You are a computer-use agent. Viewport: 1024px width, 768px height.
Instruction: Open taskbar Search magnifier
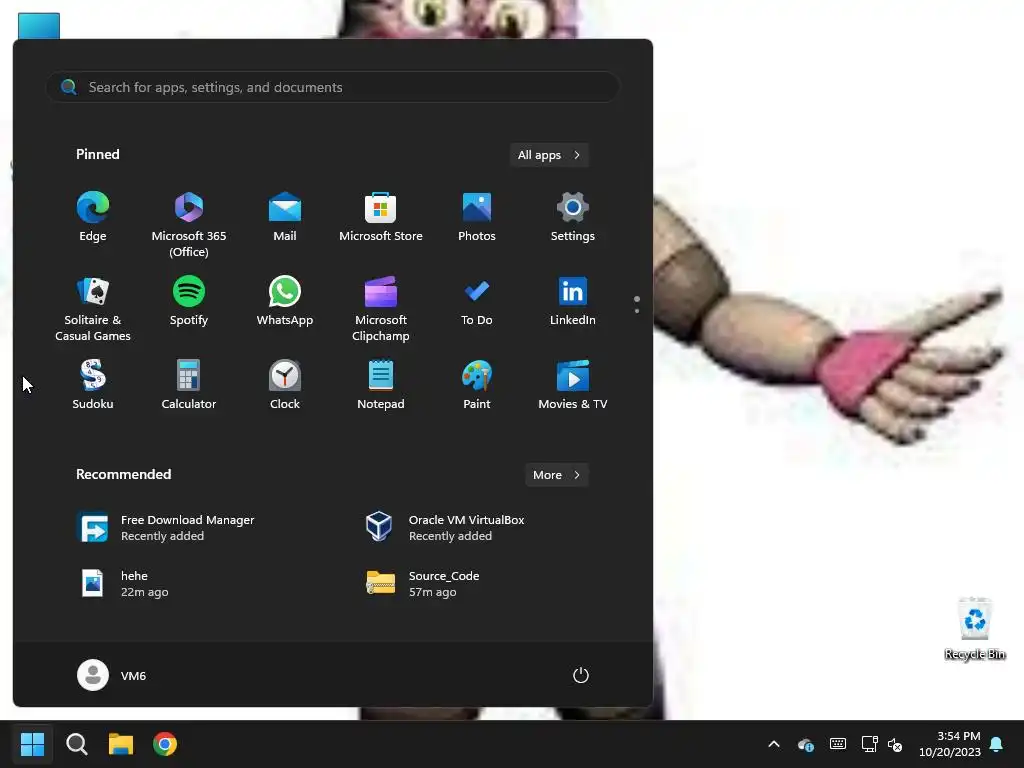pos(76,744)
